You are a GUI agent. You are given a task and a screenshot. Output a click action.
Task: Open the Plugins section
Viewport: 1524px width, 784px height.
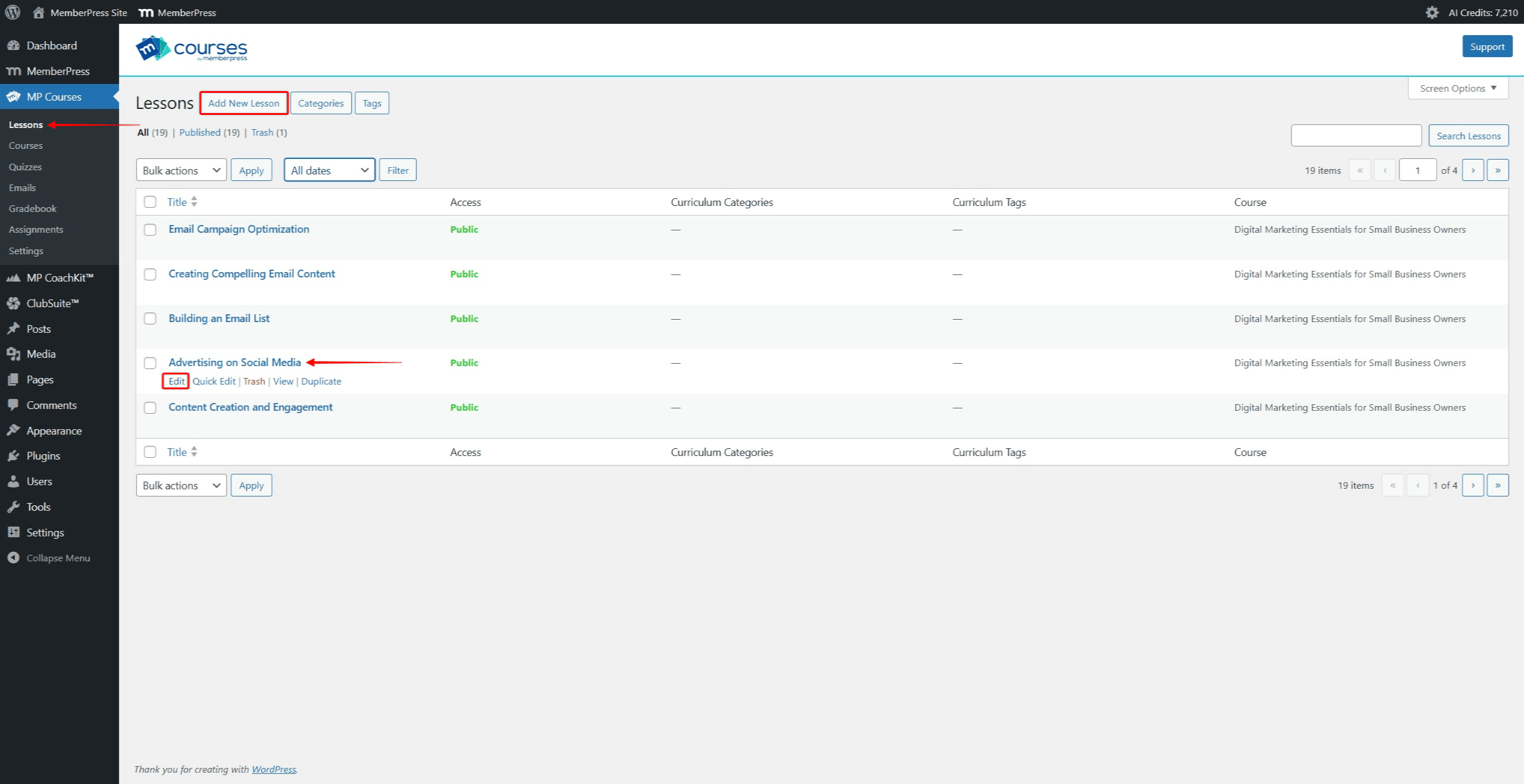point(43,455)
